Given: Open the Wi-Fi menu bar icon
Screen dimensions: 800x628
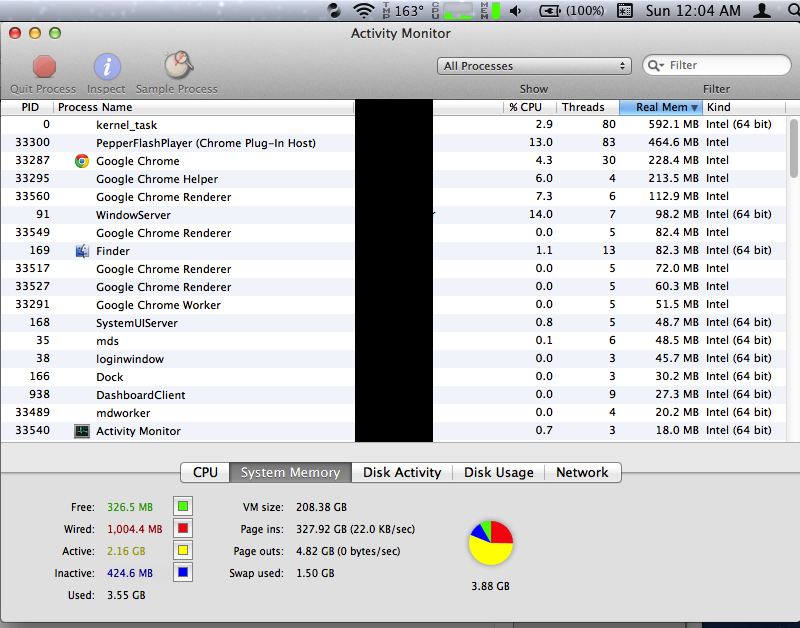Looking at the screenshot, I should tap(363, 10).
